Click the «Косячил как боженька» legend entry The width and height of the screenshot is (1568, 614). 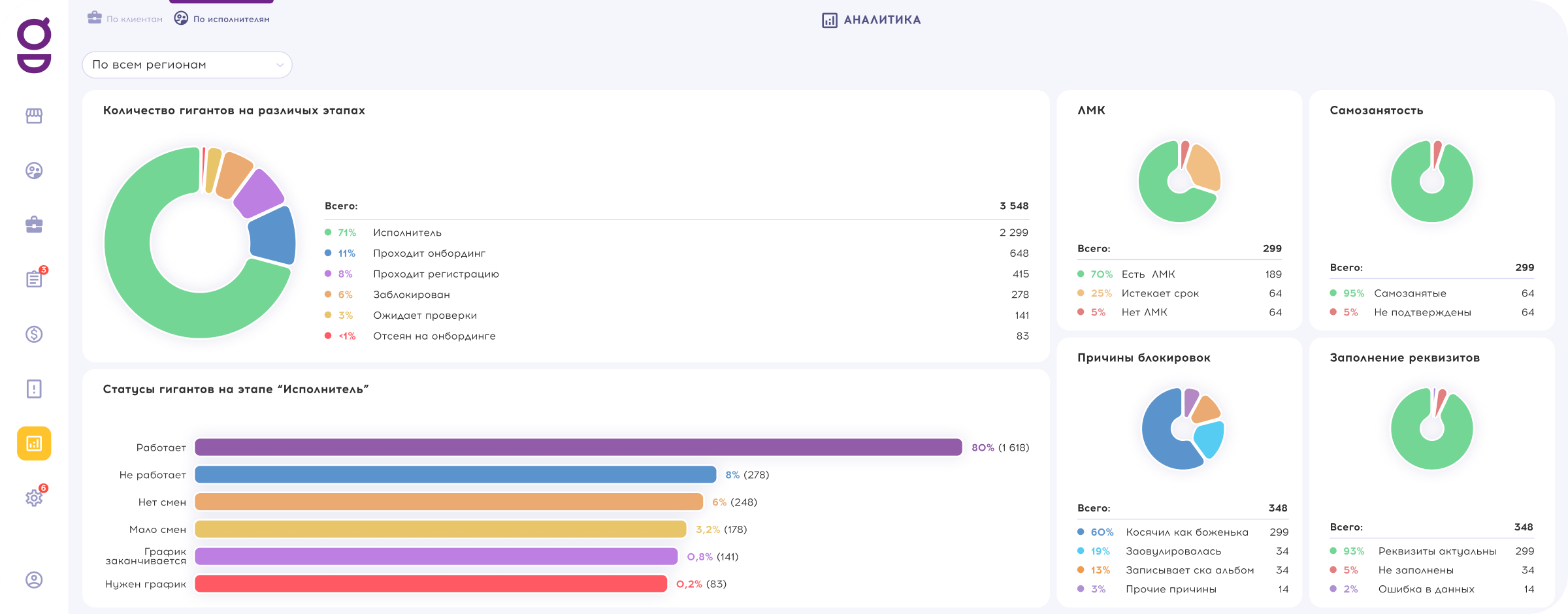(x=1186, y=532)
